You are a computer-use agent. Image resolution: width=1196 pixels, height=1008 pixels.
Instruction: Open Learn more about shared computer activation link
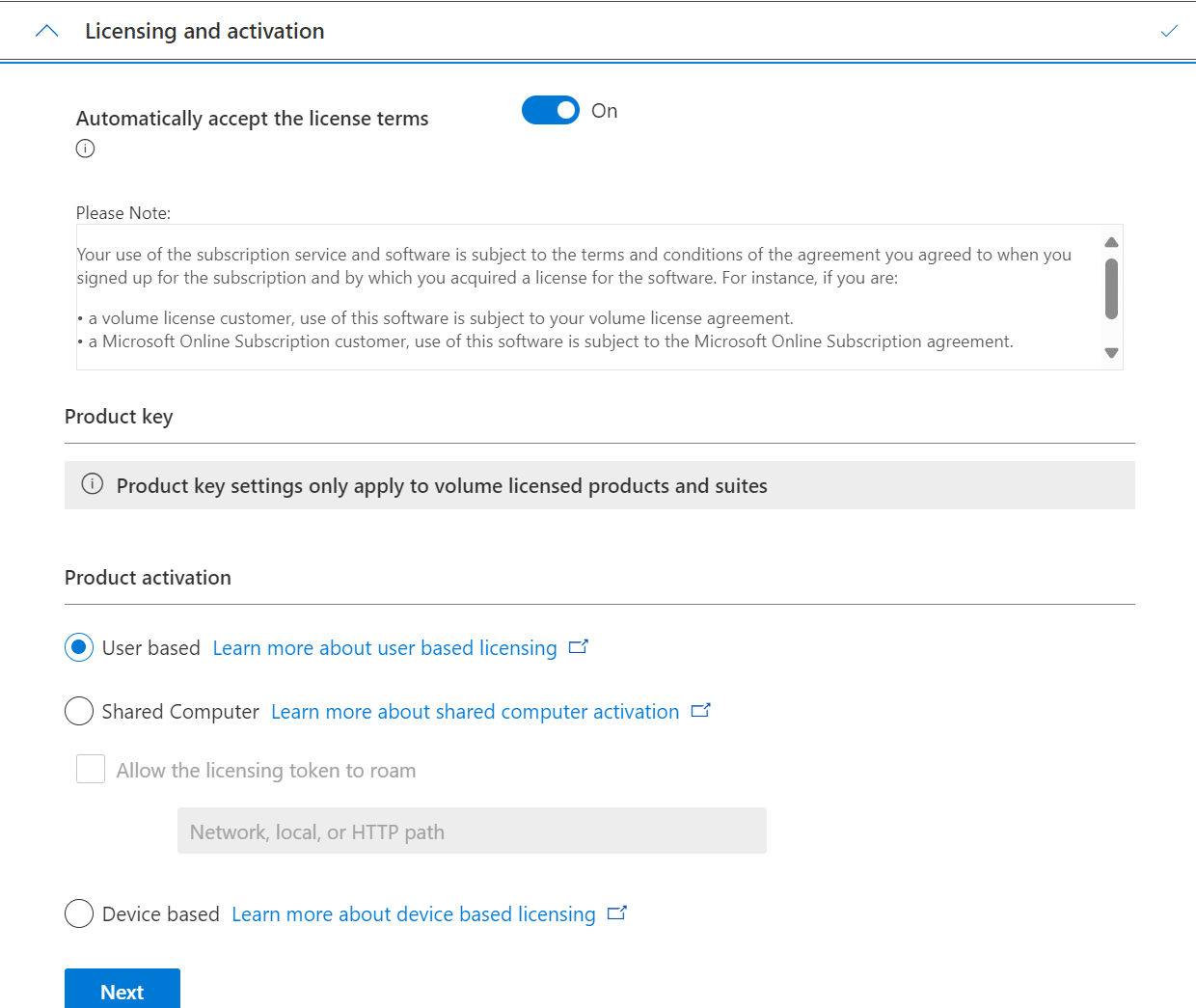click(x=476, y=712)
